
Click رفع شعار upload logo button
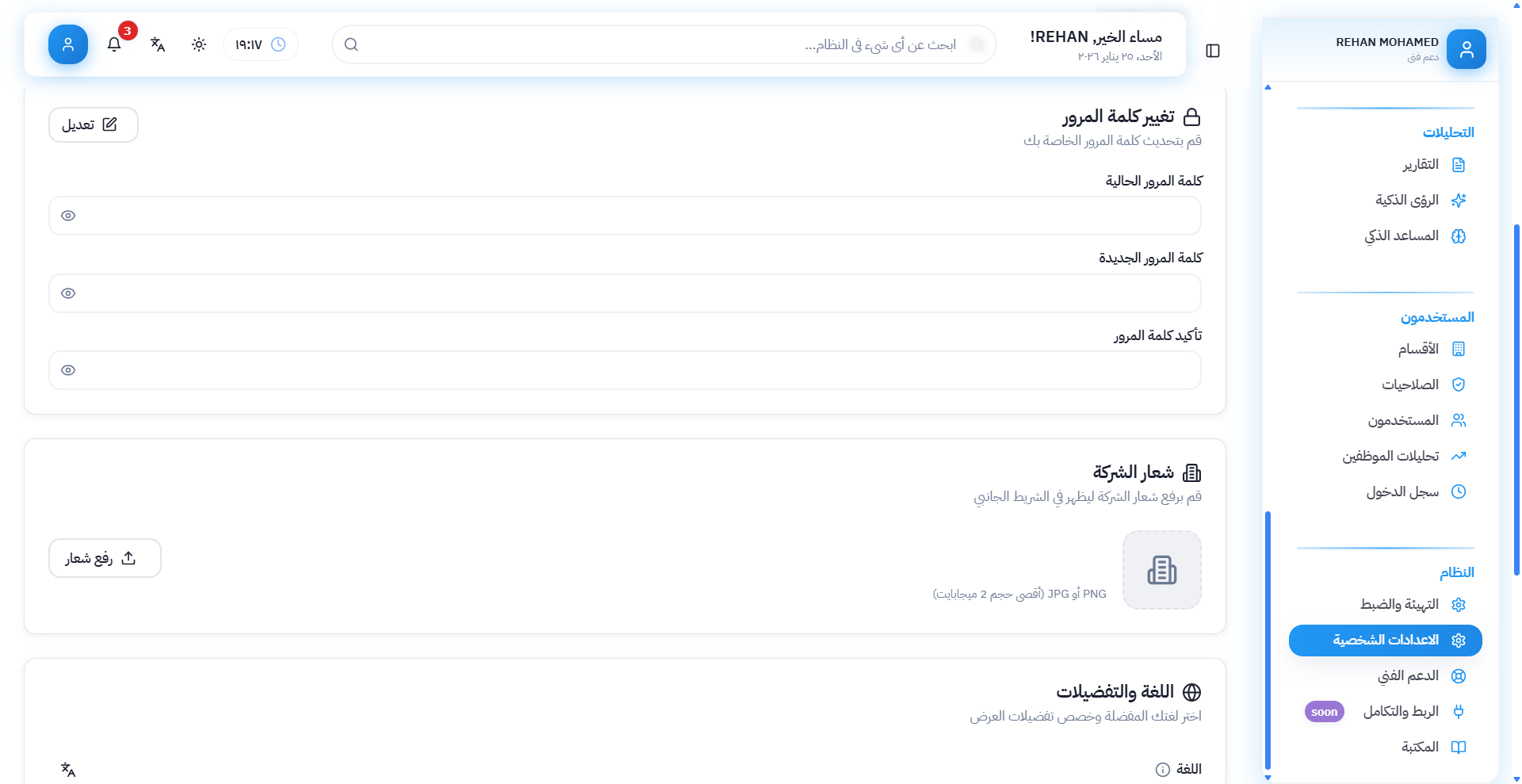[x=105, y=558]
